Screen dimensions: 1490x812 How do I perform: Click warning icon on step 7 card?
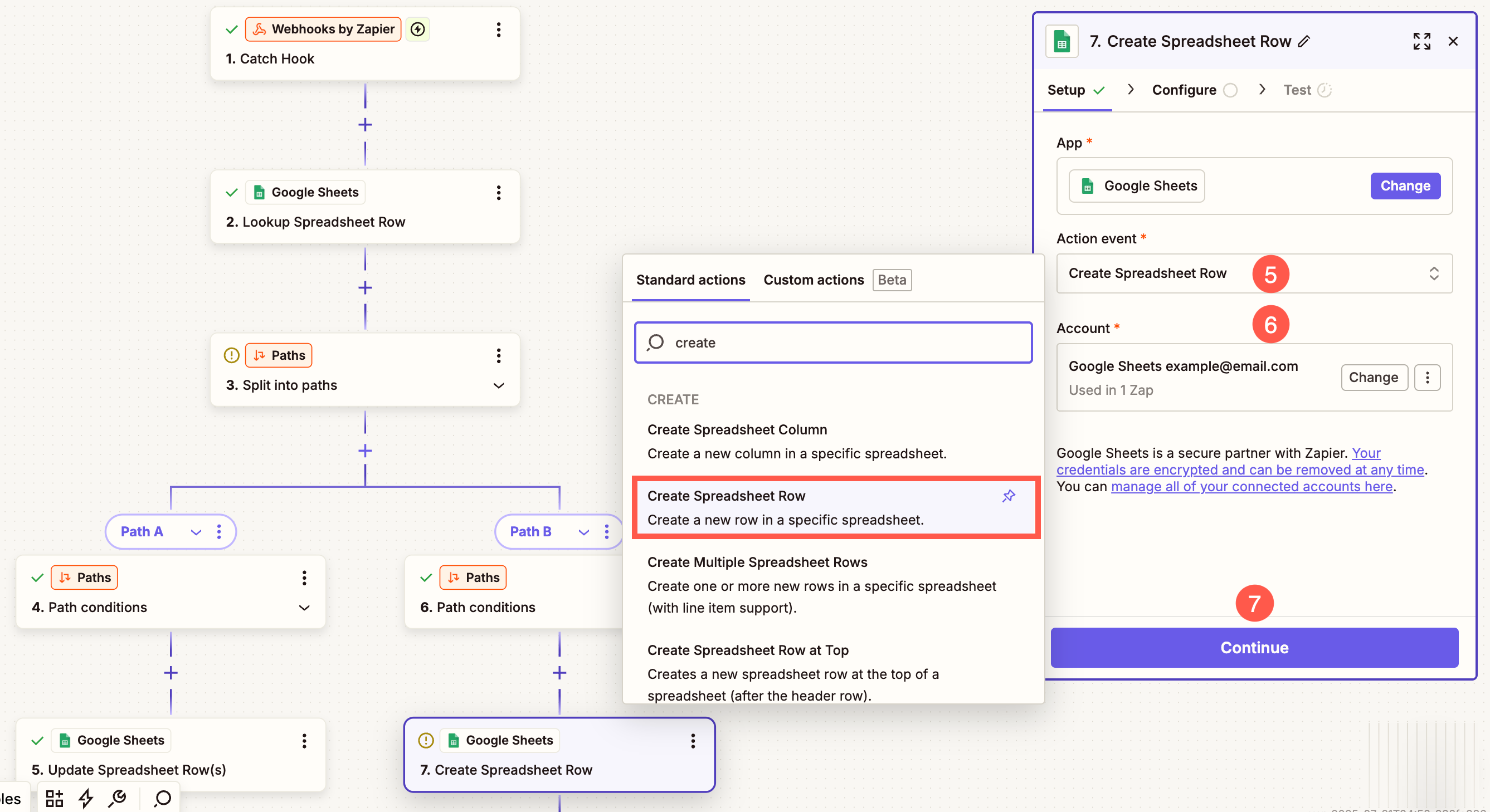[x=426, y=740]
